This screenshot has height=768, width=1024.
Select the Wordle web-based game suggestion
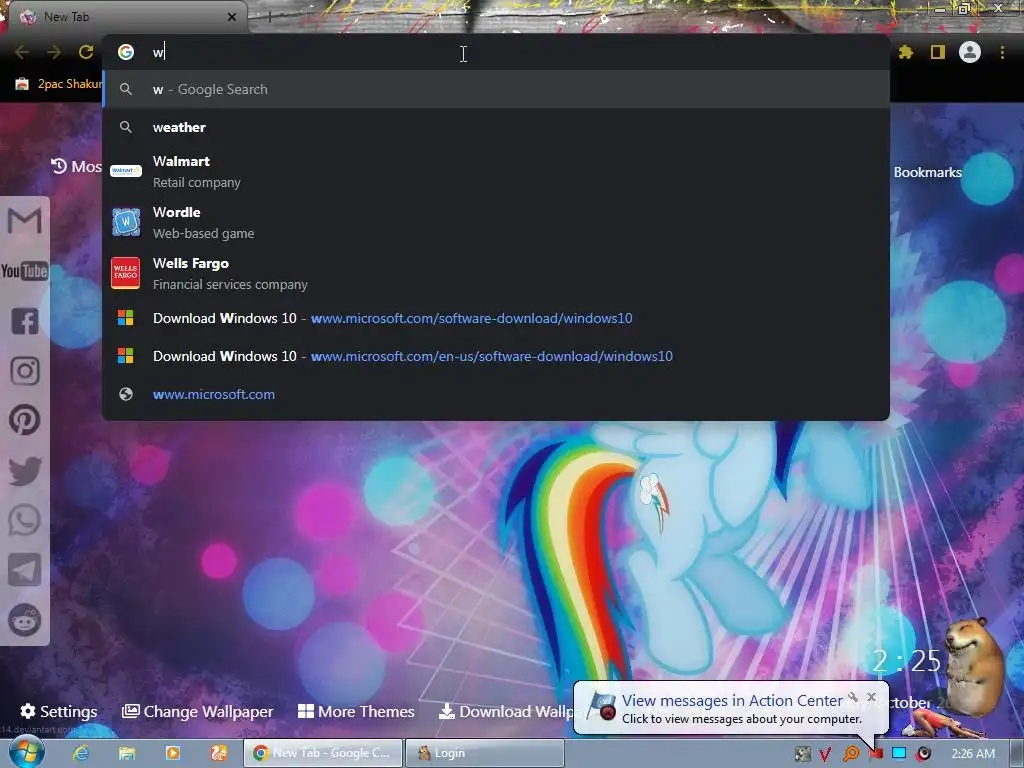pos(496,222)
